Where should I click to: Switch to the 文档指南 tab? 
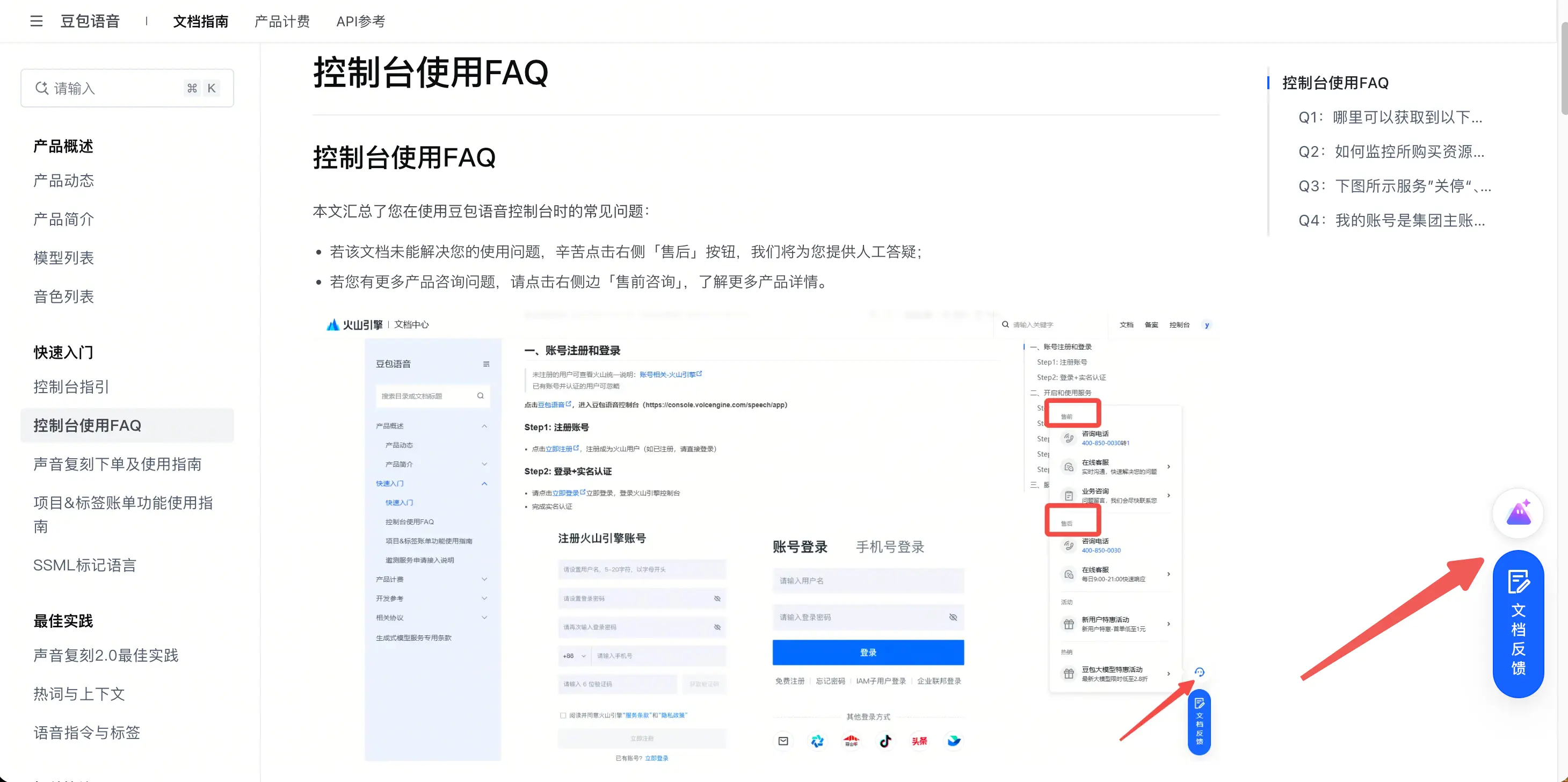click(200, 21)
